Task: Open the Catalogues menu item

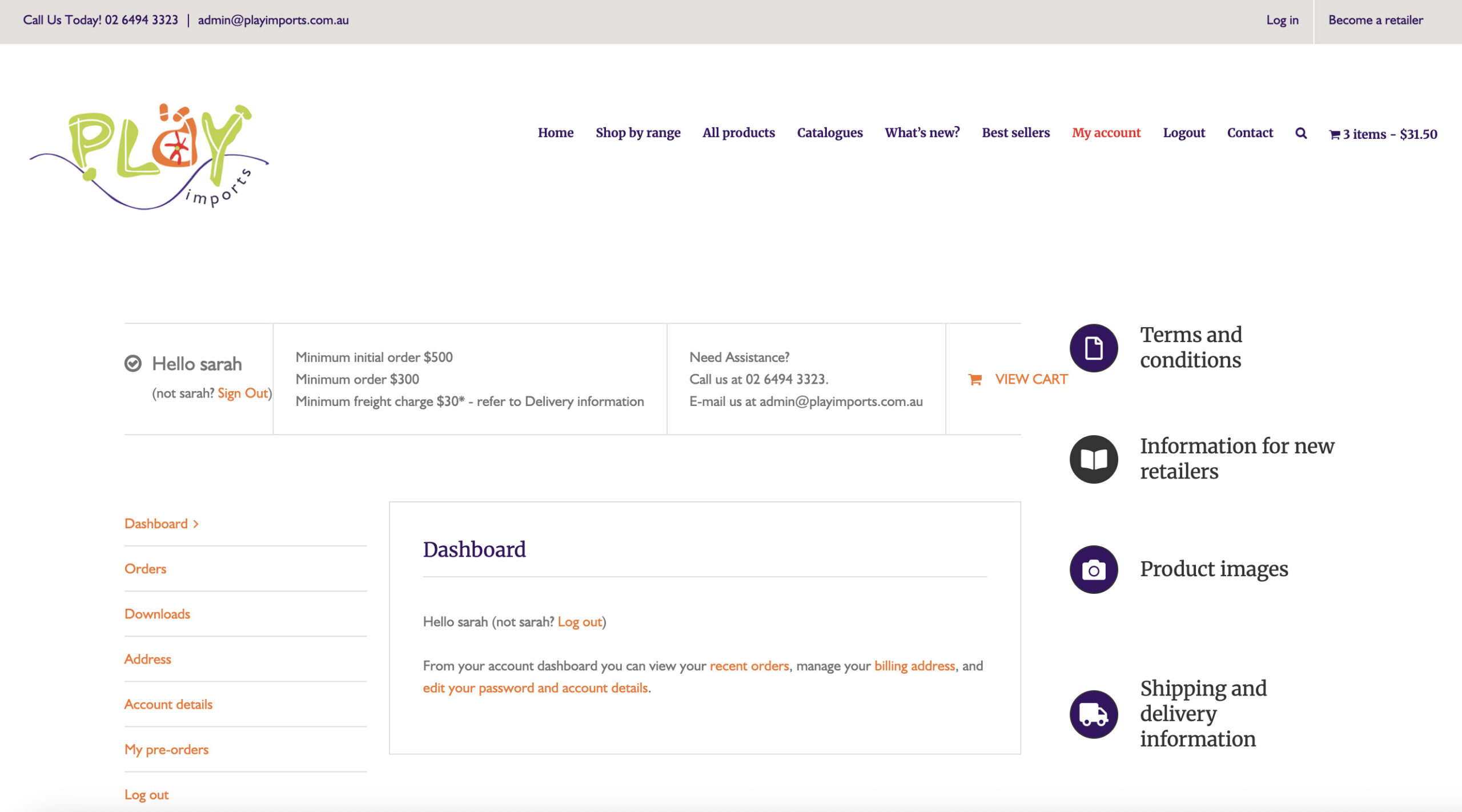Action: pos(829,132)
